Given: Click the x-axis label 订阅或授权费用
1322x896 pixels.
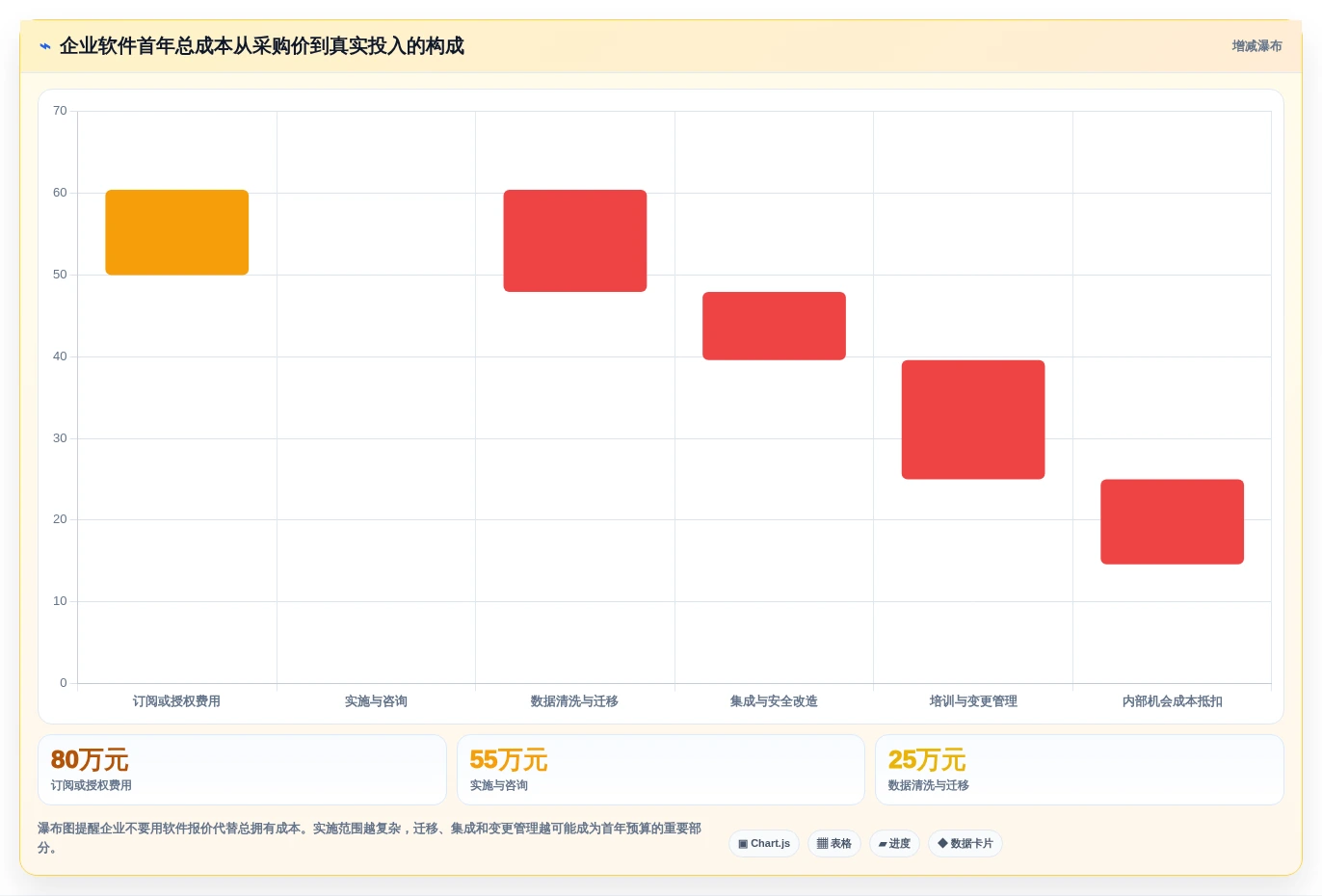Looking at the screenshot, I should [176, 701].
